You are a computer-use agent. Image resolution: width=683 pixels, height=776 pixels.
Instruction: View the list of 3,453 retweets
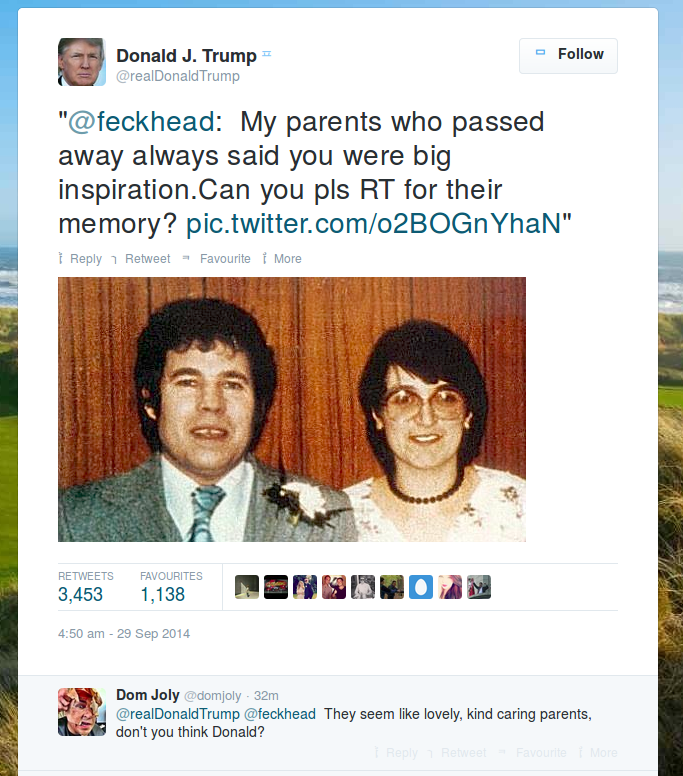click(x=80, y=594)
